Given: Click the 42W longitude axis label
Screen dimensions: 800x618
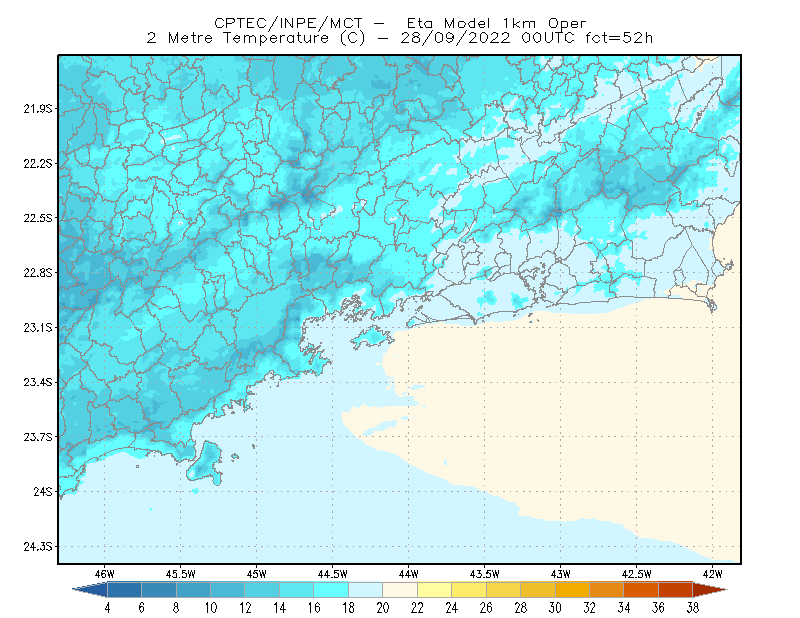Looking at the screenshot, I should click(712, 574).
